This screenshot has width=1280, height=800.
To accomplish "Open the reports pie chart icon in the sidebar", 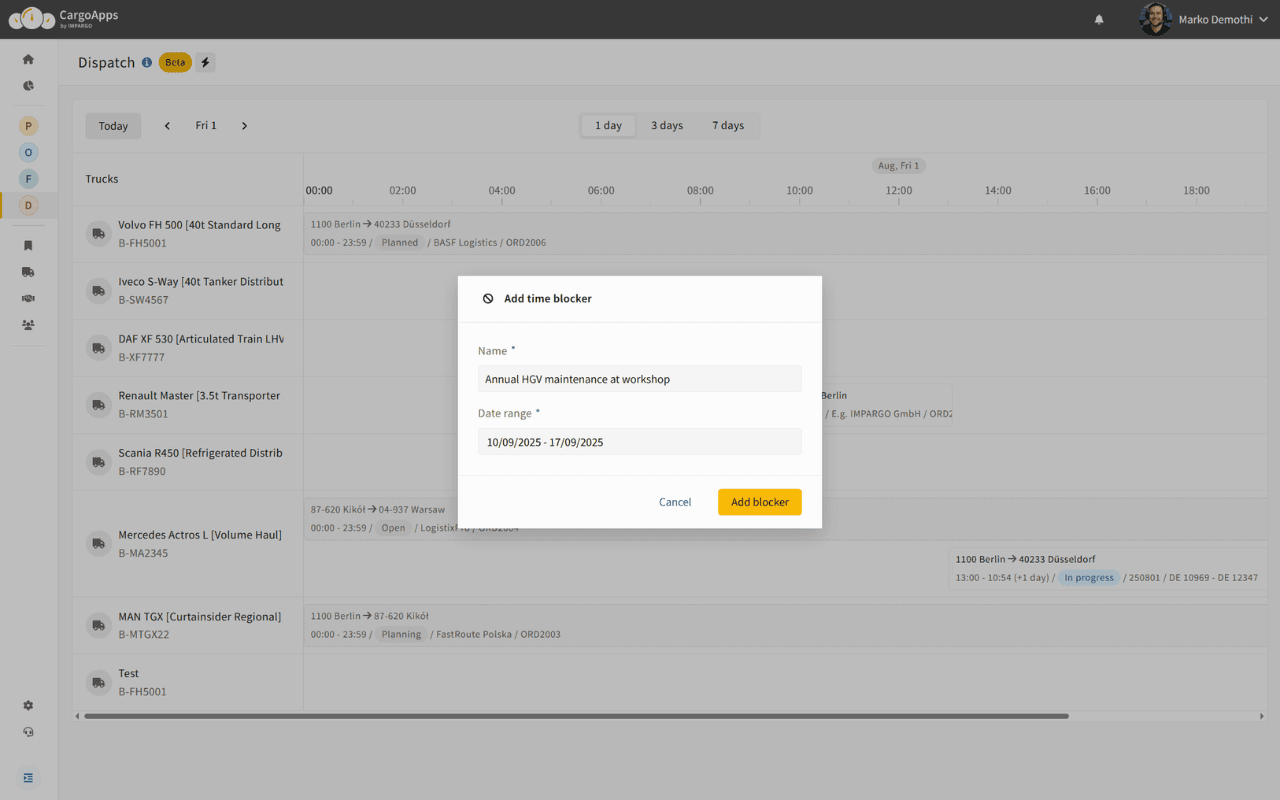I will (28, 85).
